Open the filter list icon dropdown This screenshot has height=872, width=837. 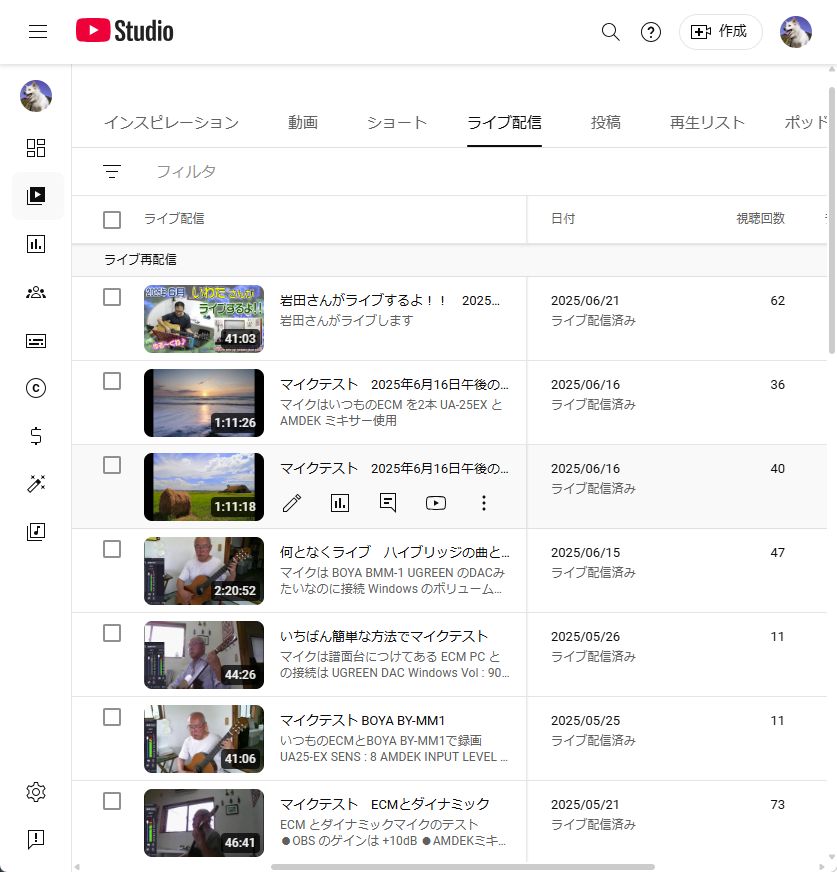click(x=112, y=172)
